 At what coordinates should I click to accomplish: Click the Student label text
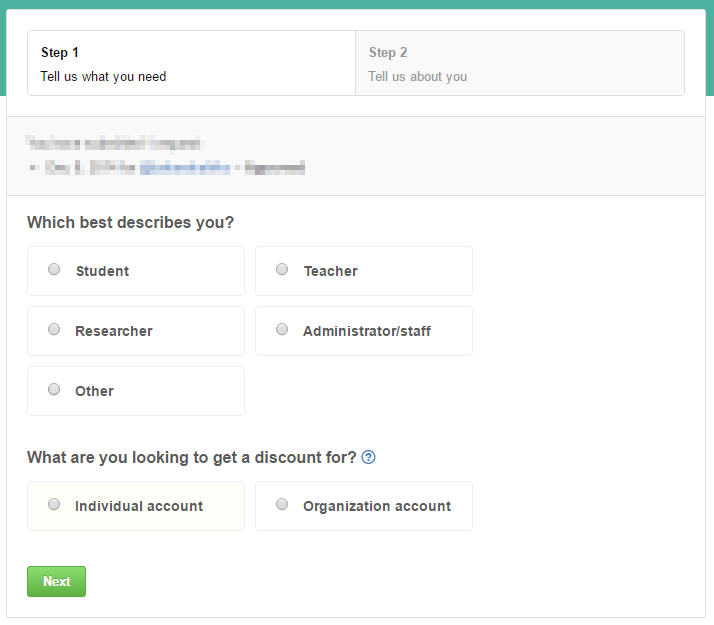102,271
